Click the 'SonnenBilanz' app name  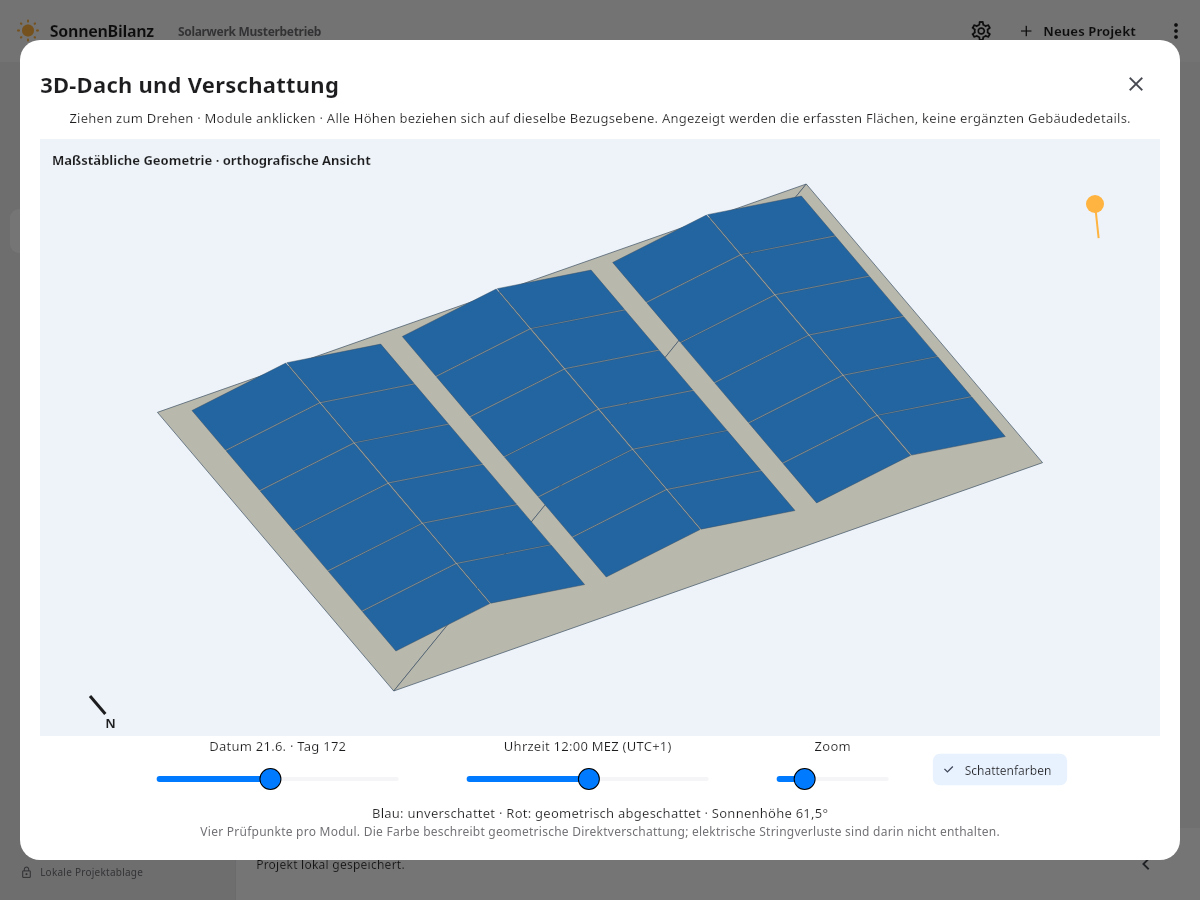(x=102, y=31)
